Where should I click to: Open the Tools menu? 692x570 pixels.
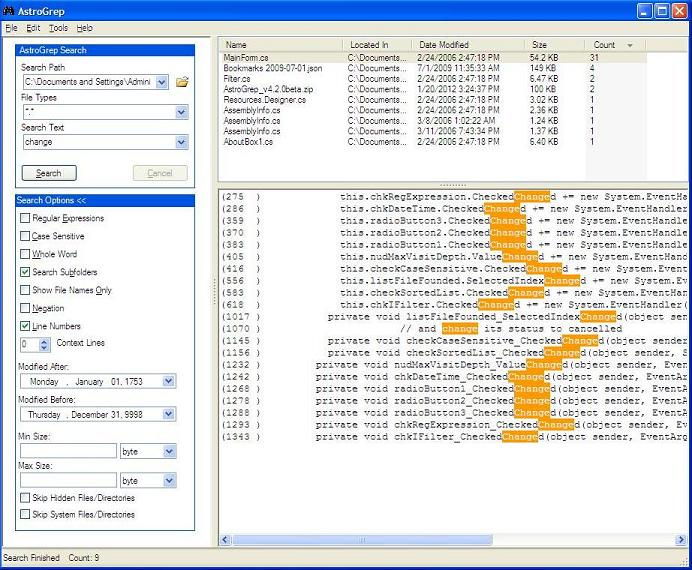tap(58, 28)
